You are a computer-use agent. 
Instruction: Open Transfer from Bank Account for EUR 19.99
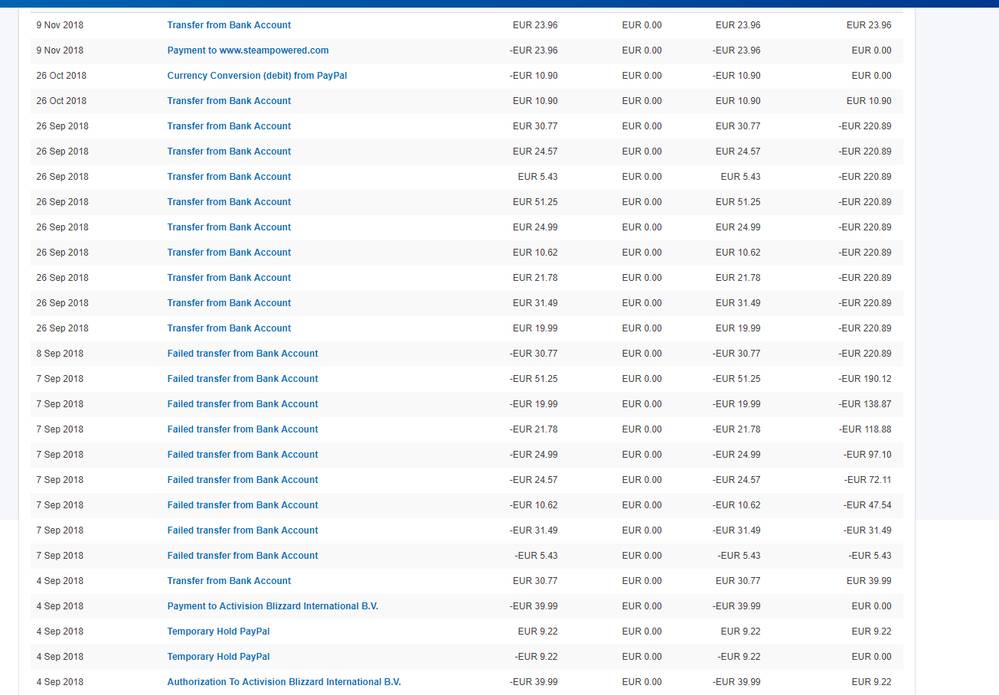click(x=229, y=328)
